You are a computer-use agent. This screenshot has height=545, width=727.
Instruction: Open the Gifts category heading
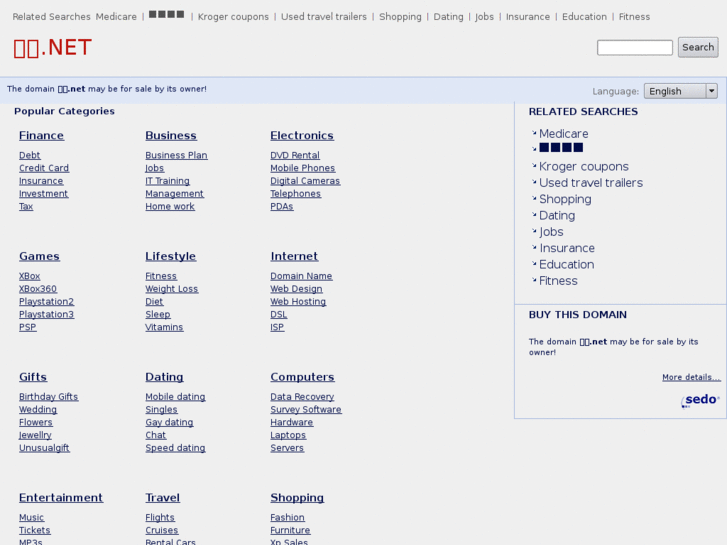point(33,377)
